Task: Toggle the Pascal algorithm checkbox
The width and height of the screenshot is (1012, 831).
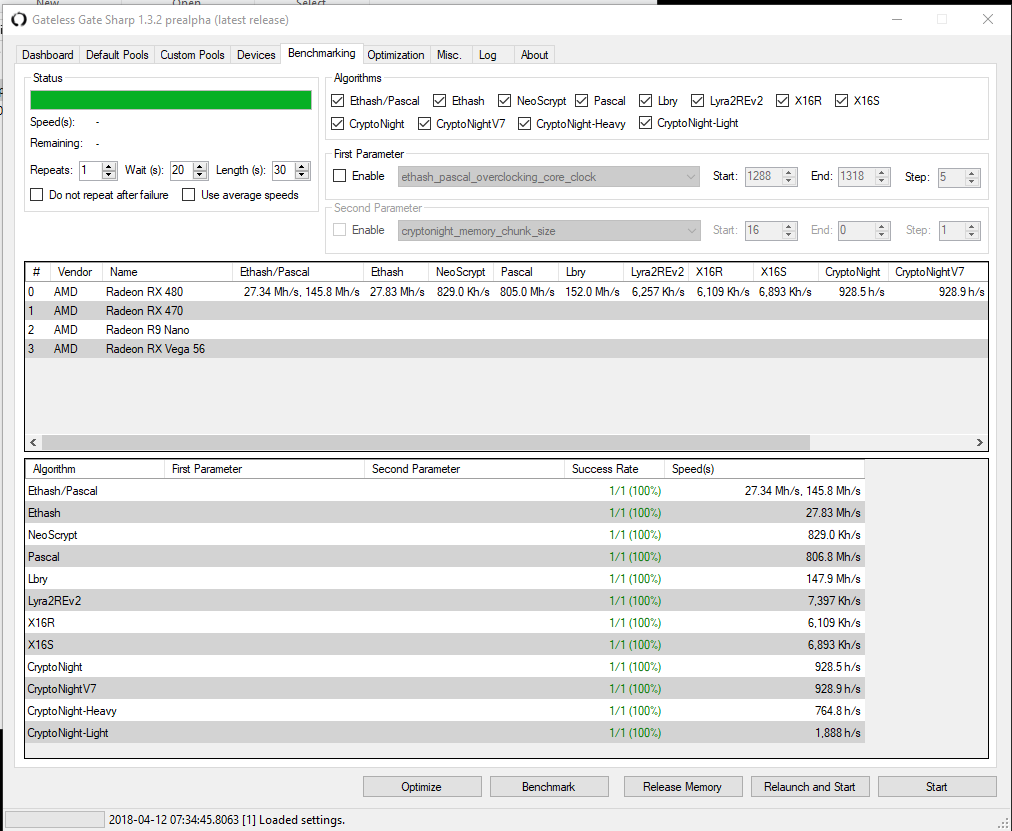Action: click(x=582, y=101)
